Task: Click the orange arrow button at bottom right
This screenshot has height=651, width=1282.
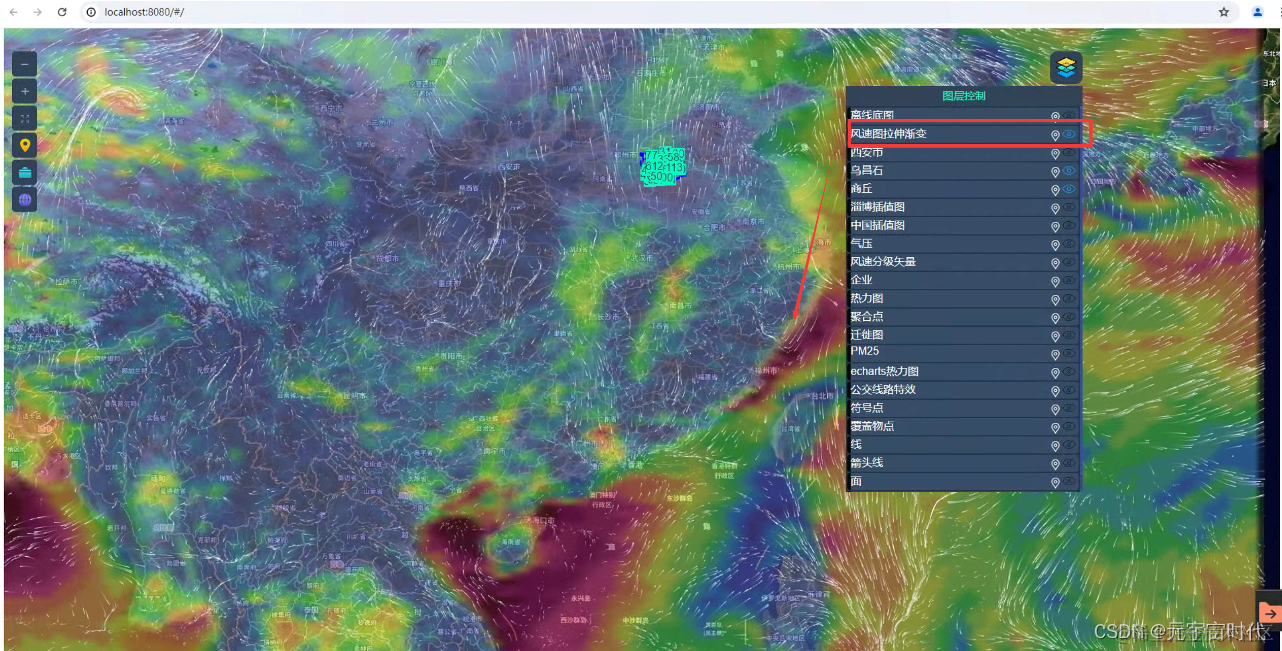Action: coord(1269,611)
